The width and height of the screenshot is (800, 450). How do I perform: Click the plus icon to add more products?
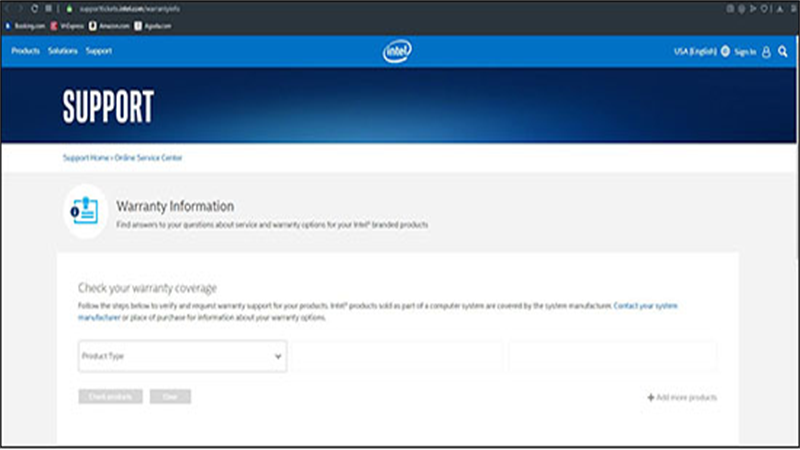point(651,397)
